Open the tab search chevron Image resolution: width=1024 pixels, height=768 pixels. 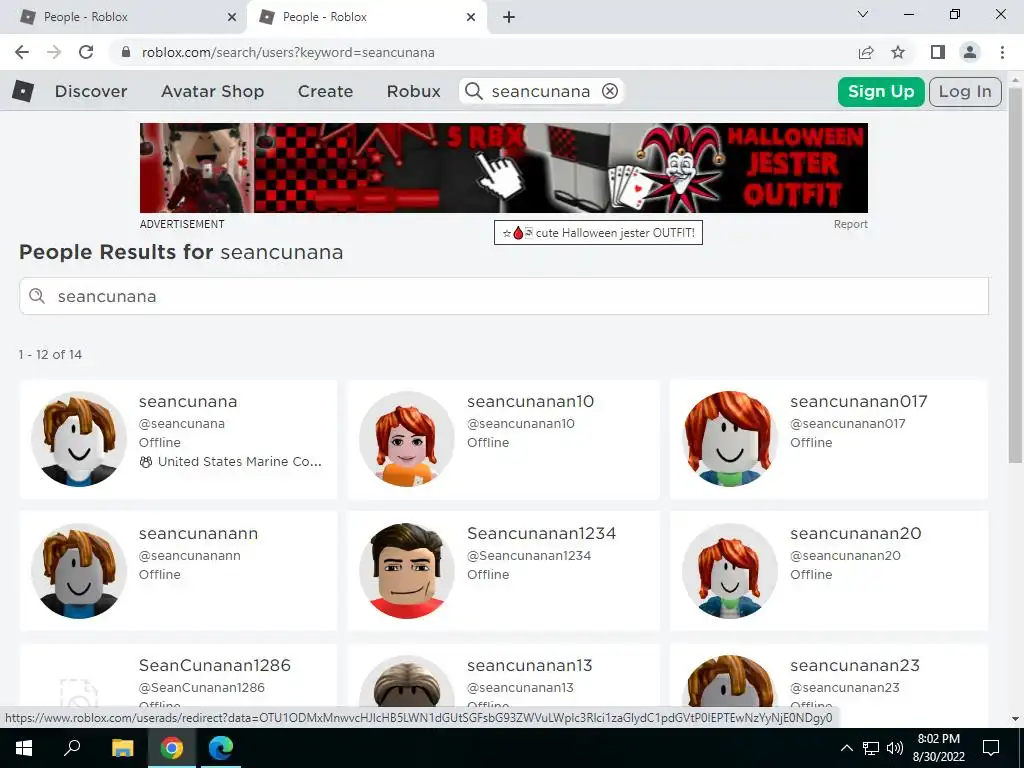[863, 14]
